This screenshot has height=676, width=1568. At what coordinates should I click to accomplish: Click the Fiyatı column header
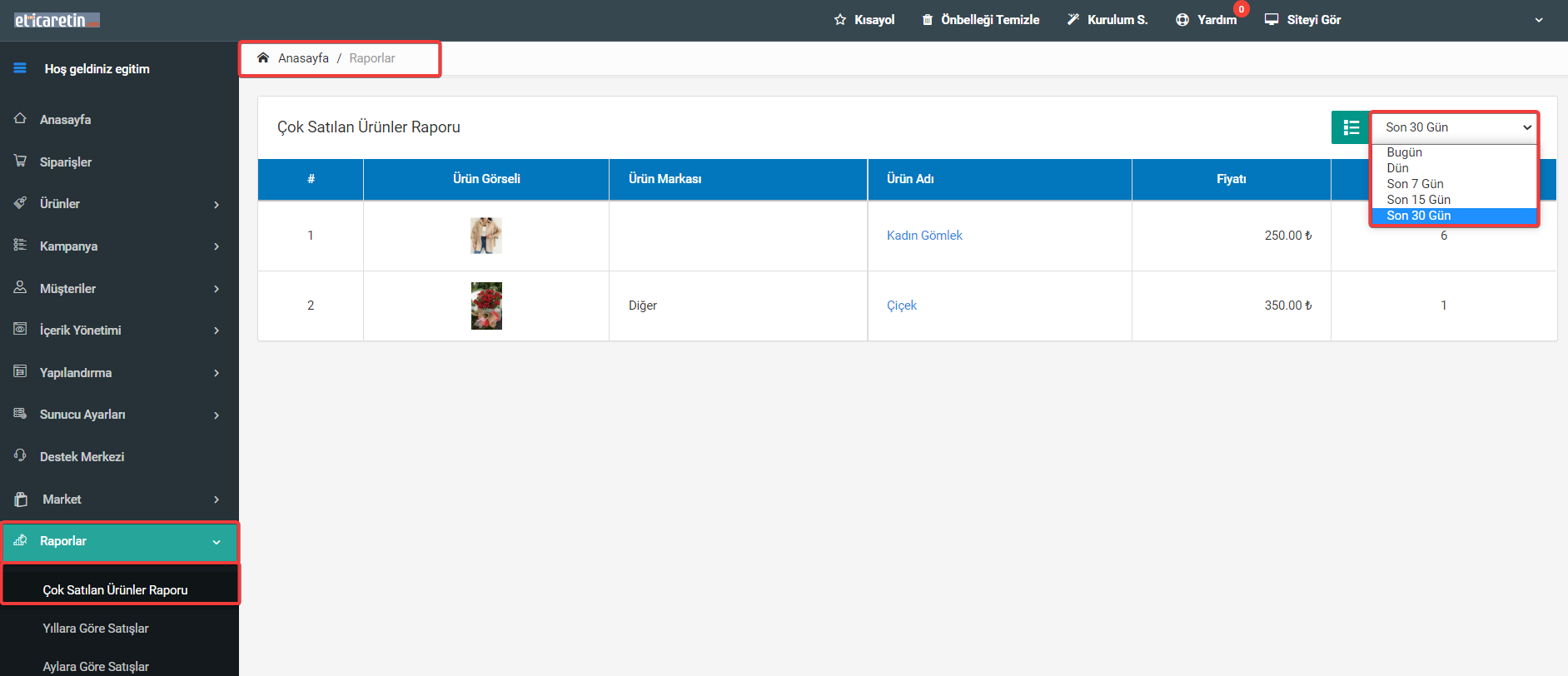pyautogui.click(x=1231, y=179)
